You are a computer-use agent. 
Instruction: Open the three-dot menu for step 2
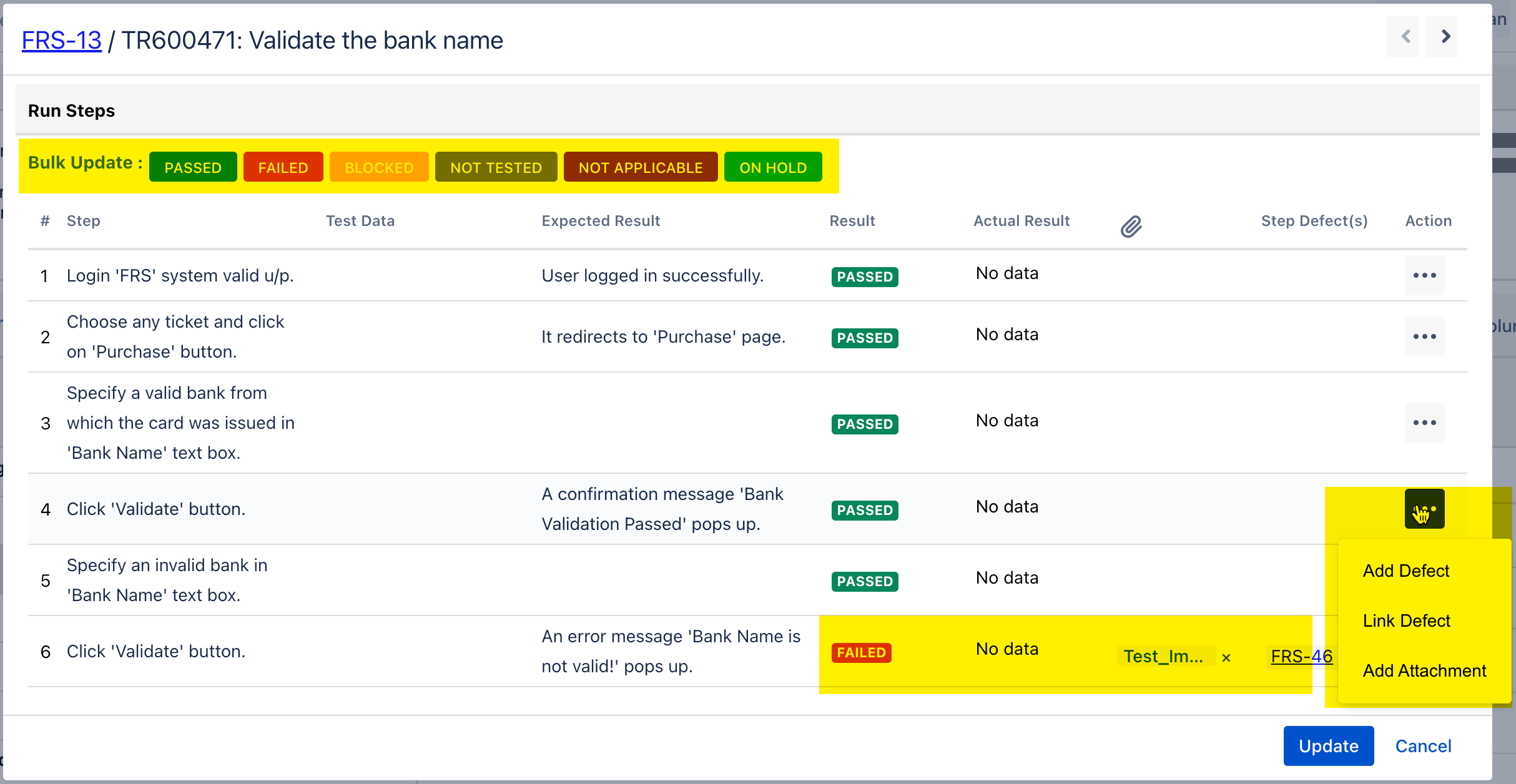tap(1424, 336)
